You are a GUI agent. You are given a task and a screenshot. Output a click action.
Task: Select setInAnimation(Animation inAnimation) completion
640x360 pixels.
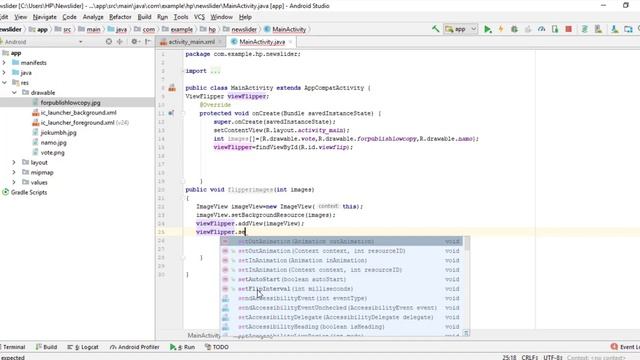pos(342,260)
